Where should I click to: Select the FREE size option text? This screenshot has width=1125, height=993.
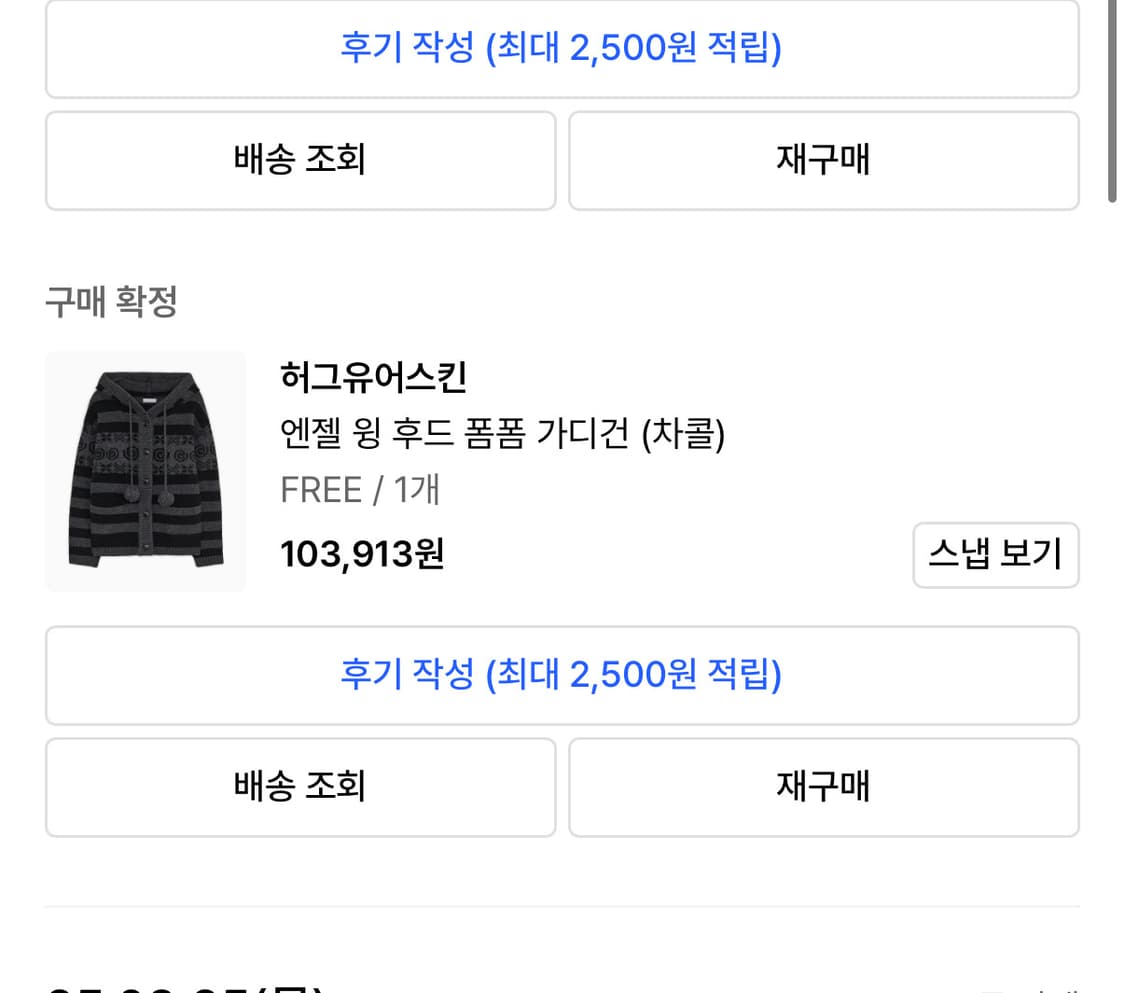pyautogui.click(x=321, y=491)
